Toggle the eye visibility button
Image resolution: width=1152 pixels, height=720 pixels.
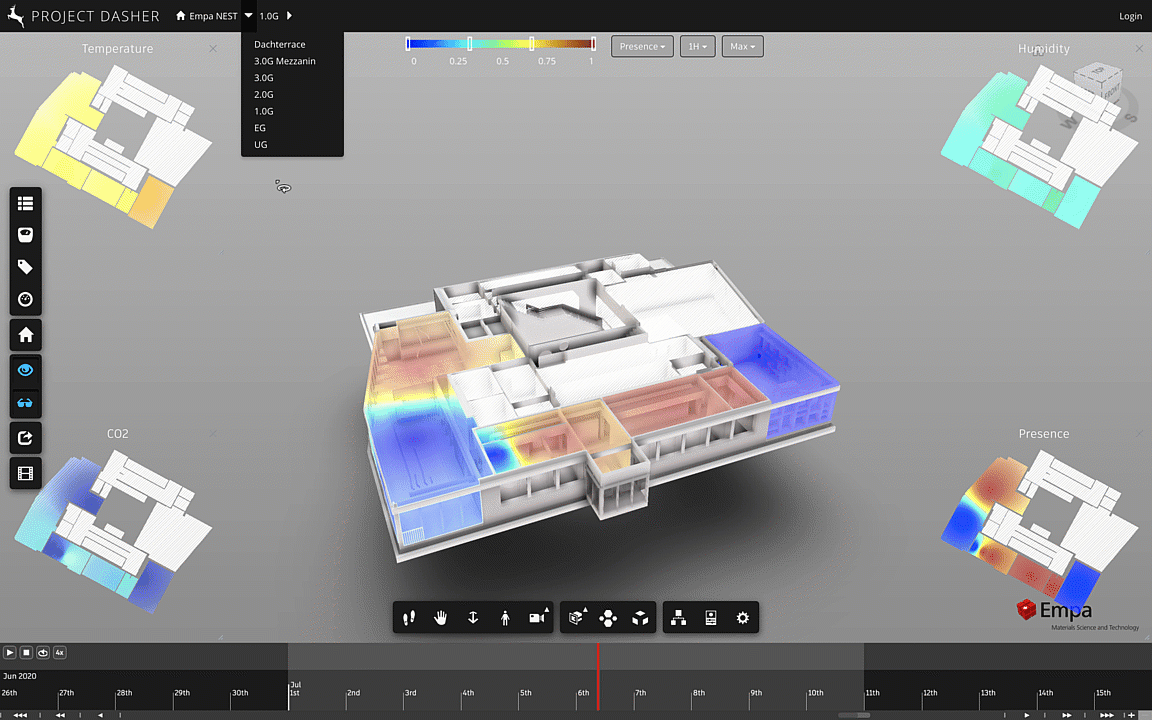point(26,370)
